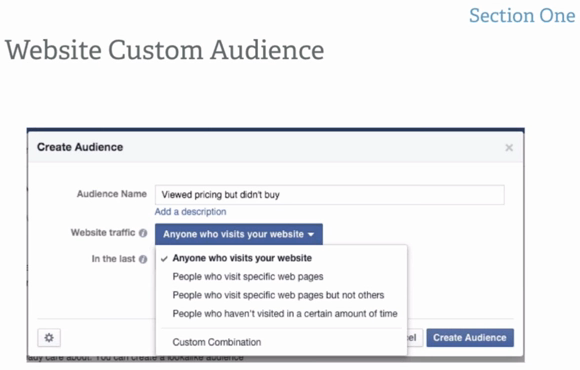The image size is (580, 370).
Task: Click the checkmark beside the selected option
Action: (164, 259)
